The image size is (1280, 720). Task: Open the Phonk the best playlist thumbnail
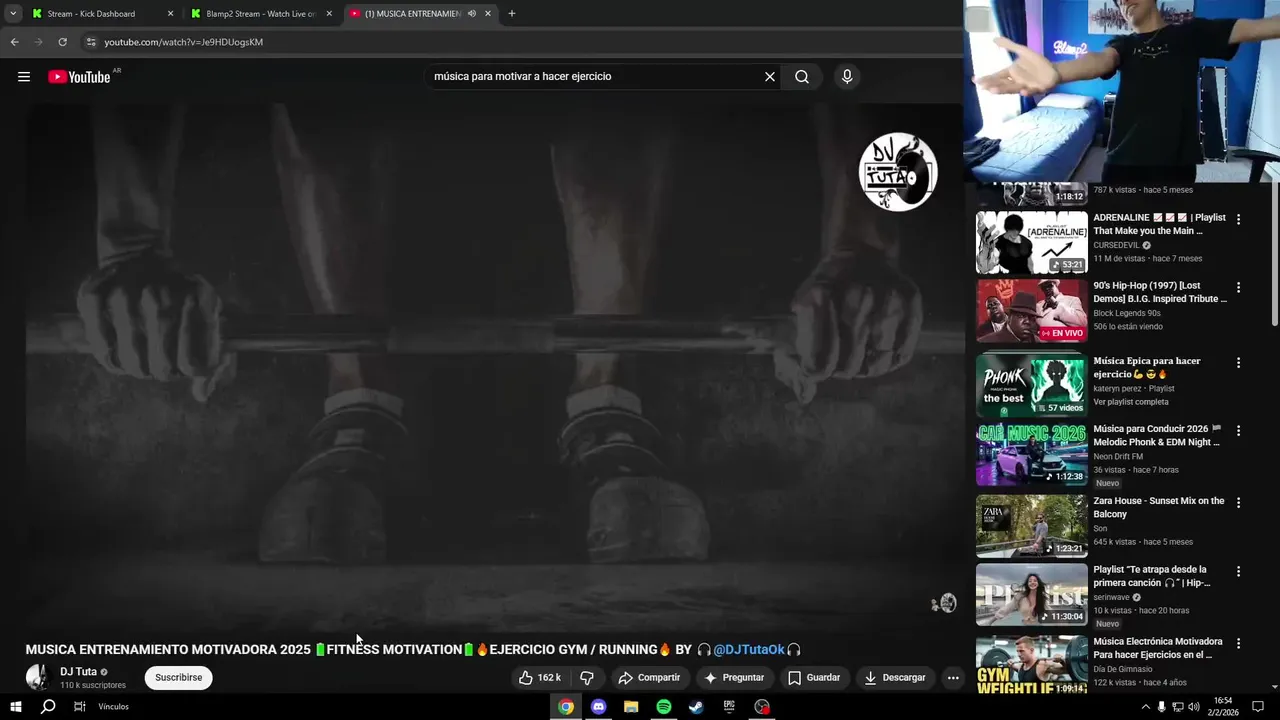(1032, 385)
